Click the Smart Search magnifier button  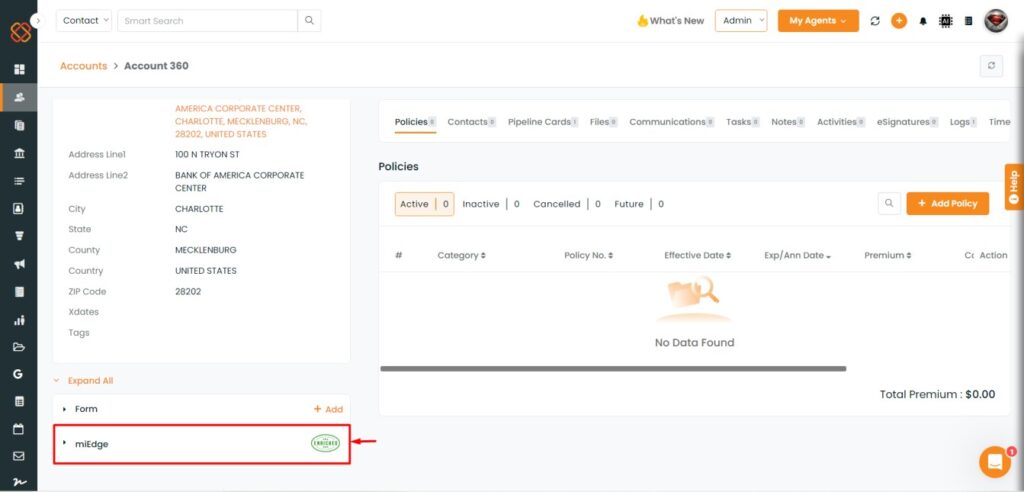309,20
